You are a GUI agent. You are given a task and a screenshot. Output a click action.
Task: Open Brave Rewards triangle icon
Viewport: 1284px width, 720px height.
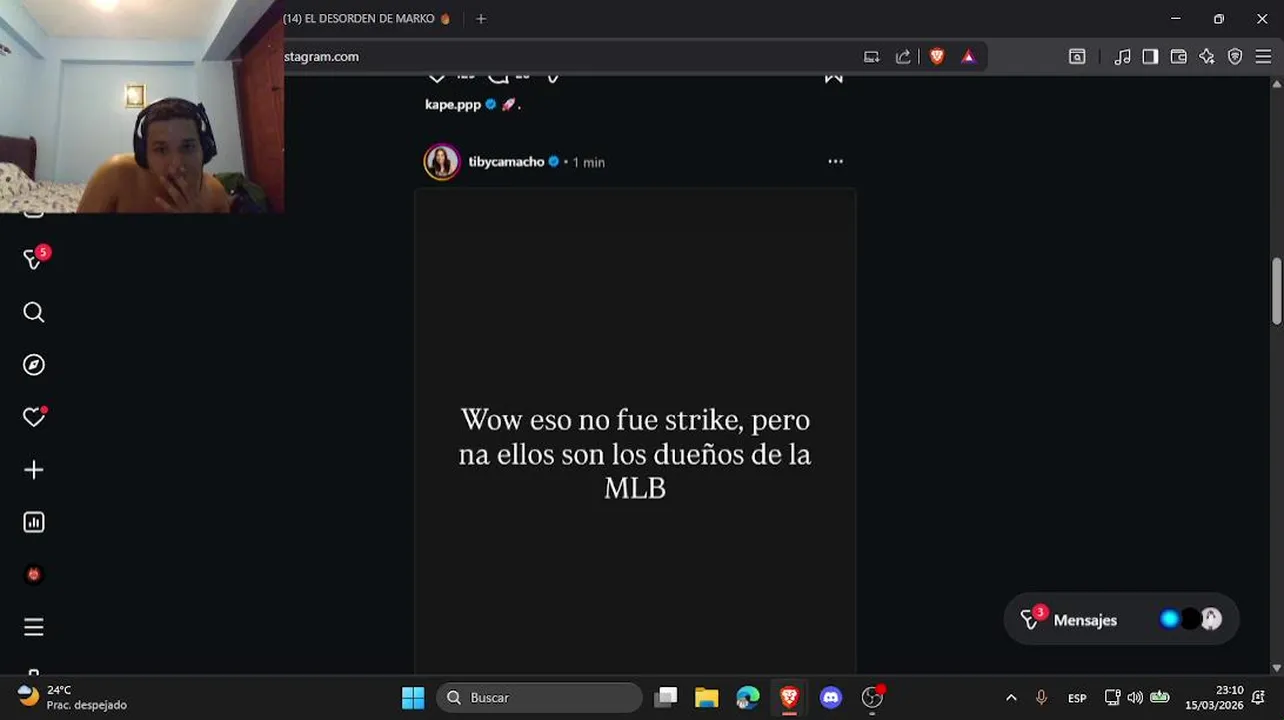pos(968,57)
